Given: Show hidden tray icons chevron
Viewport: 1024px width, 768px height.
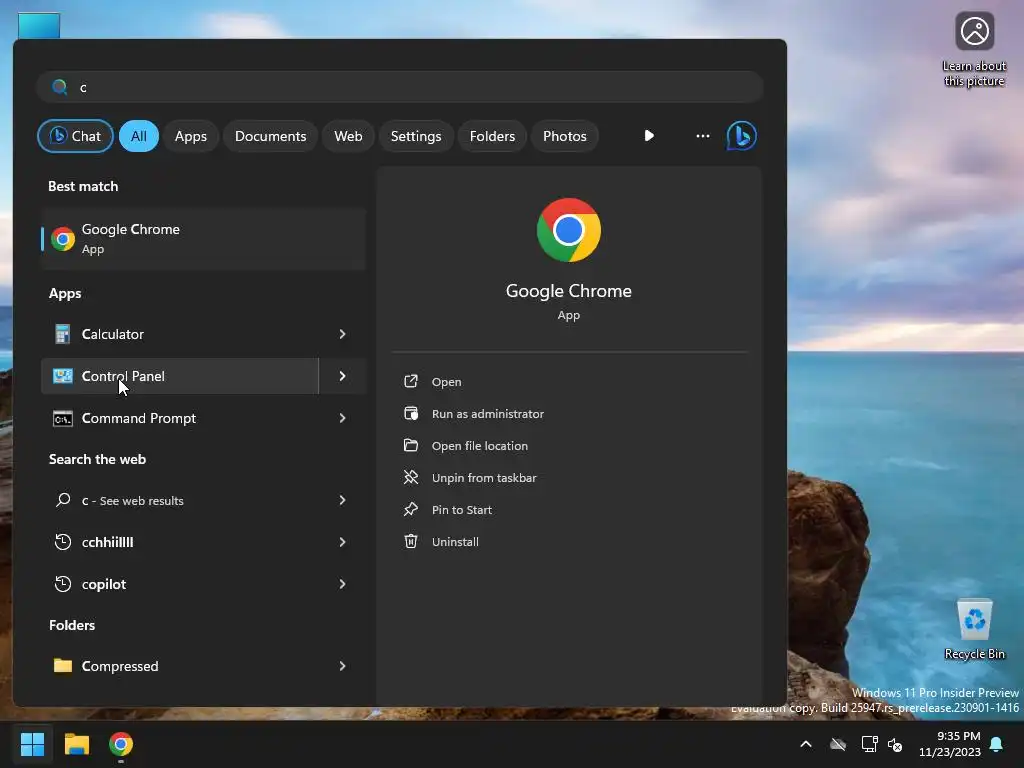Looking at the screenshot, I should tap(806, 744).
